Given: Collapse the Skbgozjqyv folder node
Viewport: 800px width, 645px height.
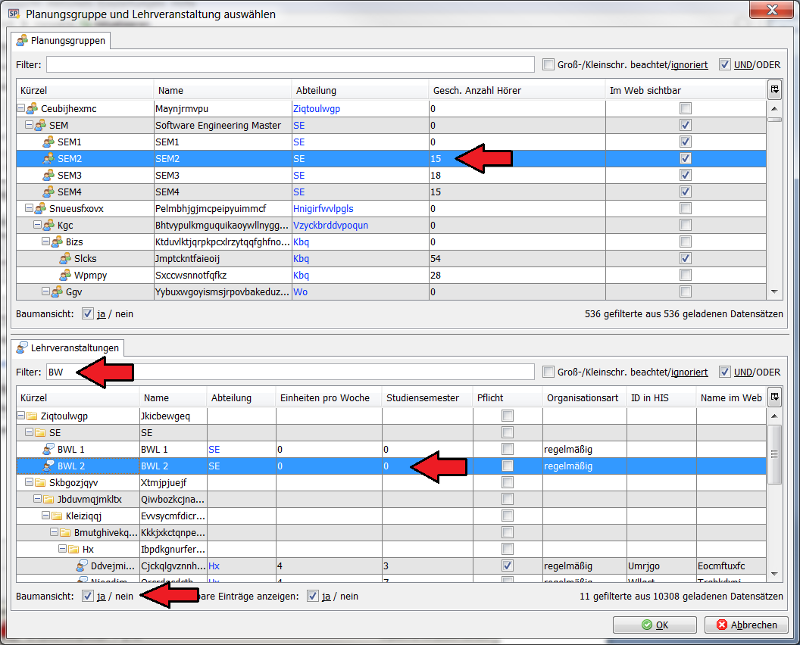Looking at the screenshot, I should pyautogui.click(x=29, y=483).
